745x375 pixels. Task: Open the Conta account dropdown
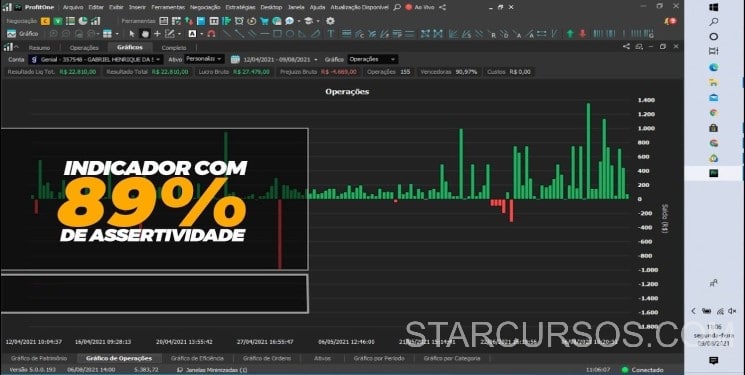[x=96, y=59]
